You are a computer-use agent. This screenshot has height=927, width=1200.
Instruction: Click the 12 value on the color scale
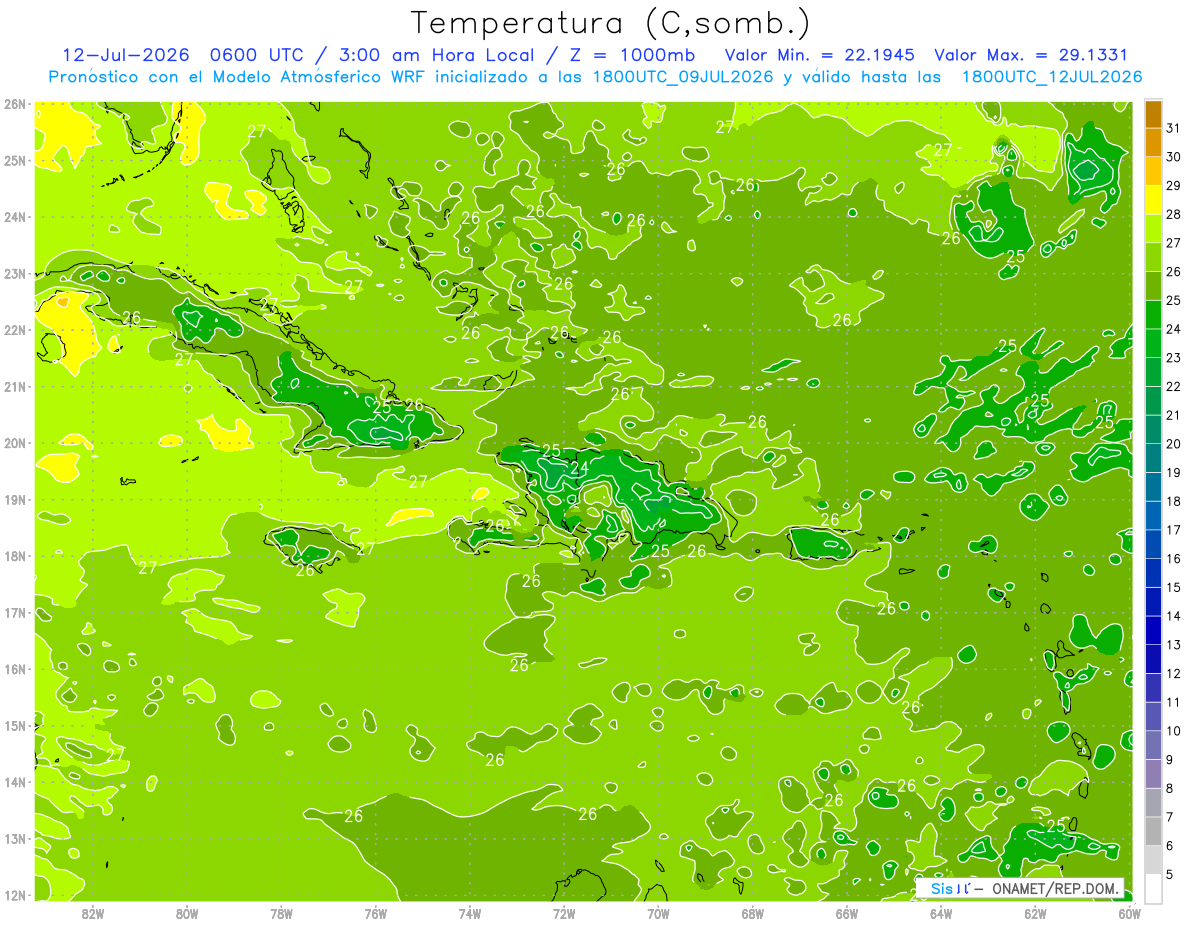[1174, 673]
